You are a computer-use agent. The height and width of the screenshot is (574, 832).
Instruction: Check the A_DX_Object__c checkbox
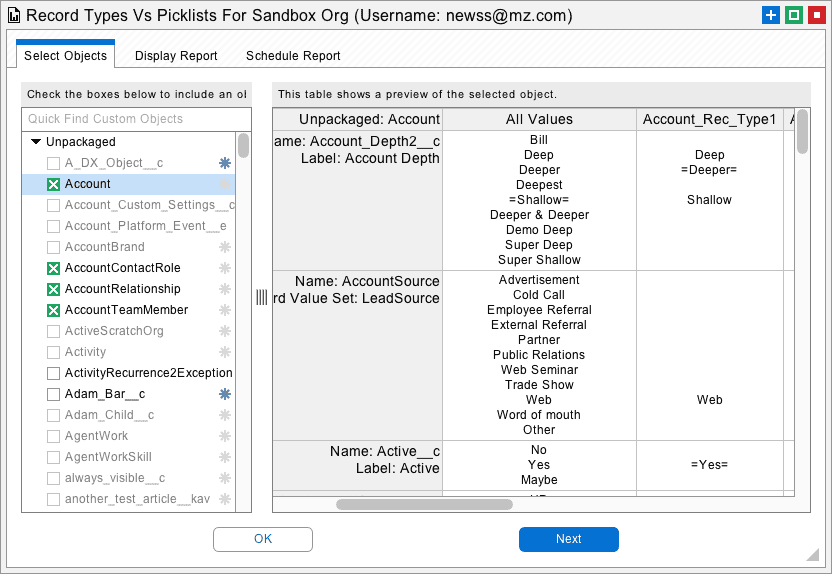(53, 163)
